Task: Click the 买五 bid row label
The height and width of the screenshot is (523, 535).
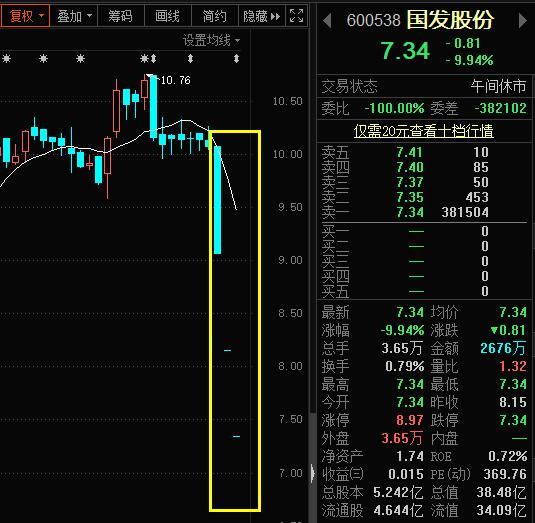Action: tap(335, 291)
